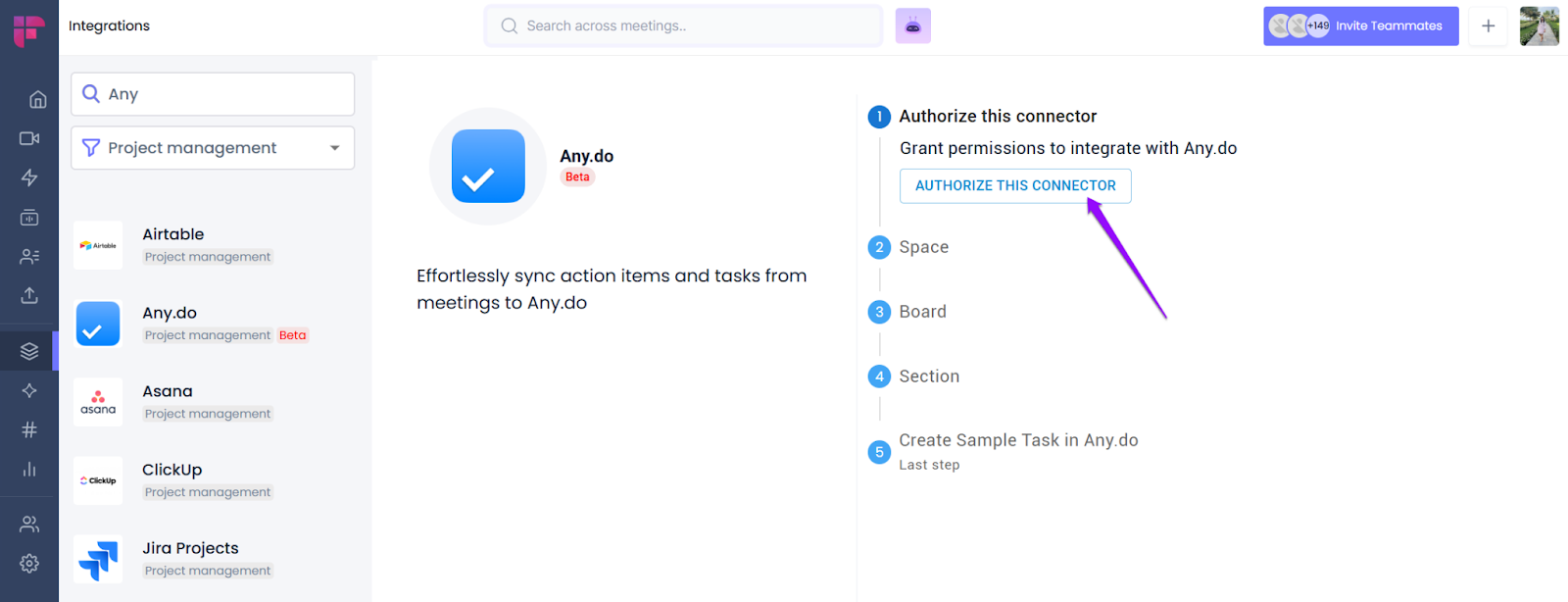Open the settings gear icon
1568x602 pixels.
click(x=29, y=564)
